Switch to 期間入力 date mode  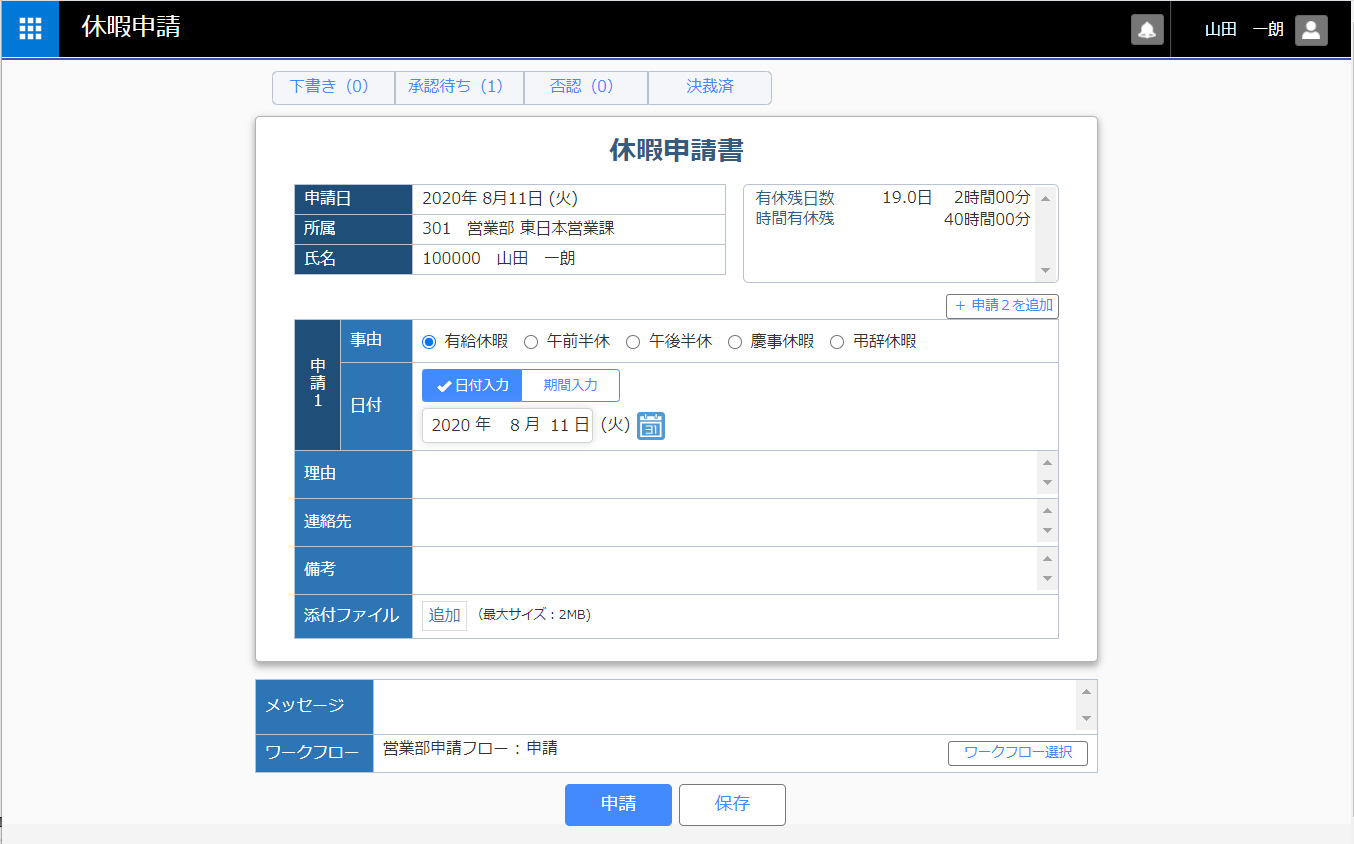tap(570, 385)
